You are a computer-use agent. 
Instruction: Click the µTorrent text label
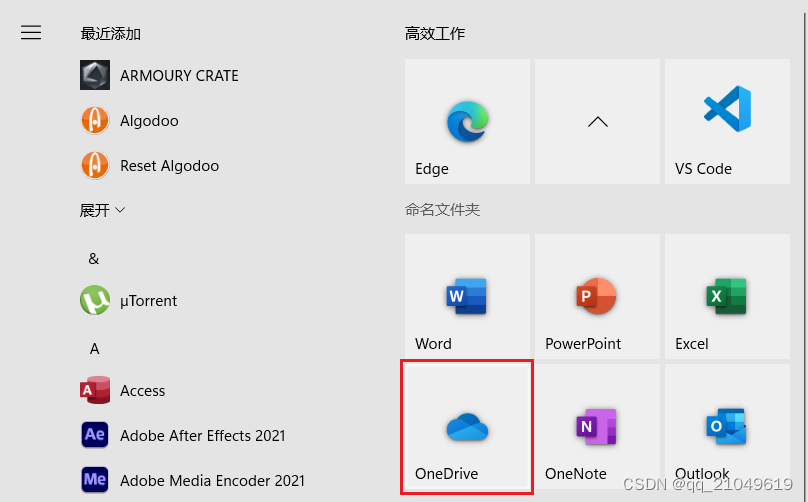point(148,301)
